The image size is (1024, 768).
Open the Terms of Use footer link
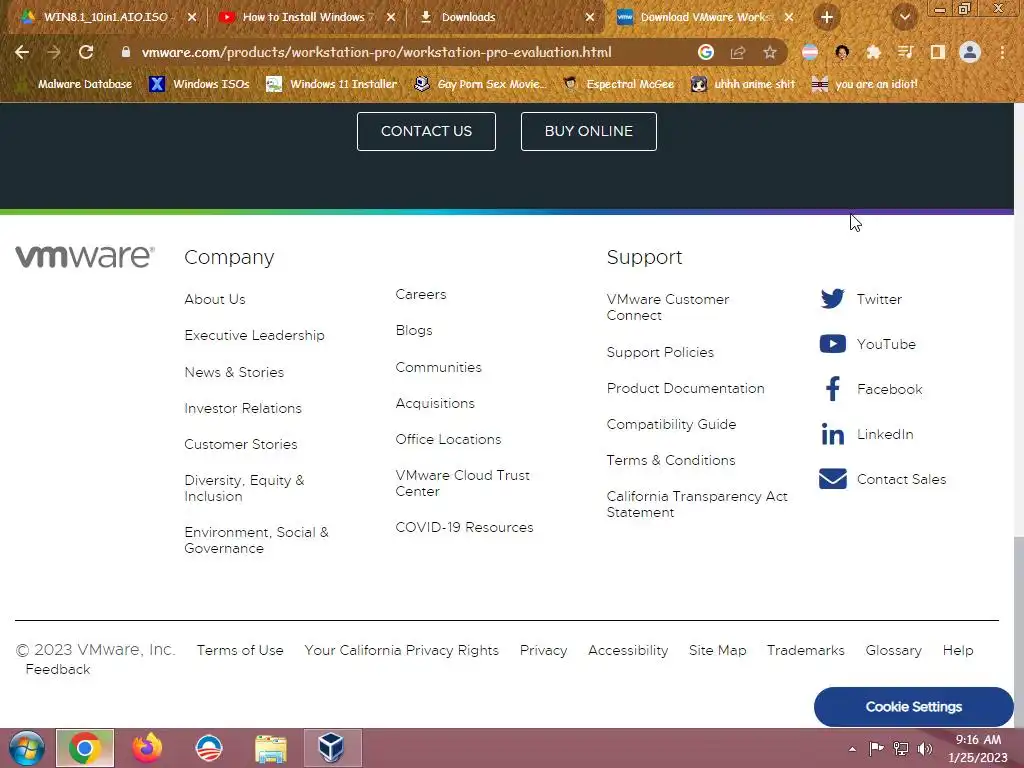coord(240,650)
